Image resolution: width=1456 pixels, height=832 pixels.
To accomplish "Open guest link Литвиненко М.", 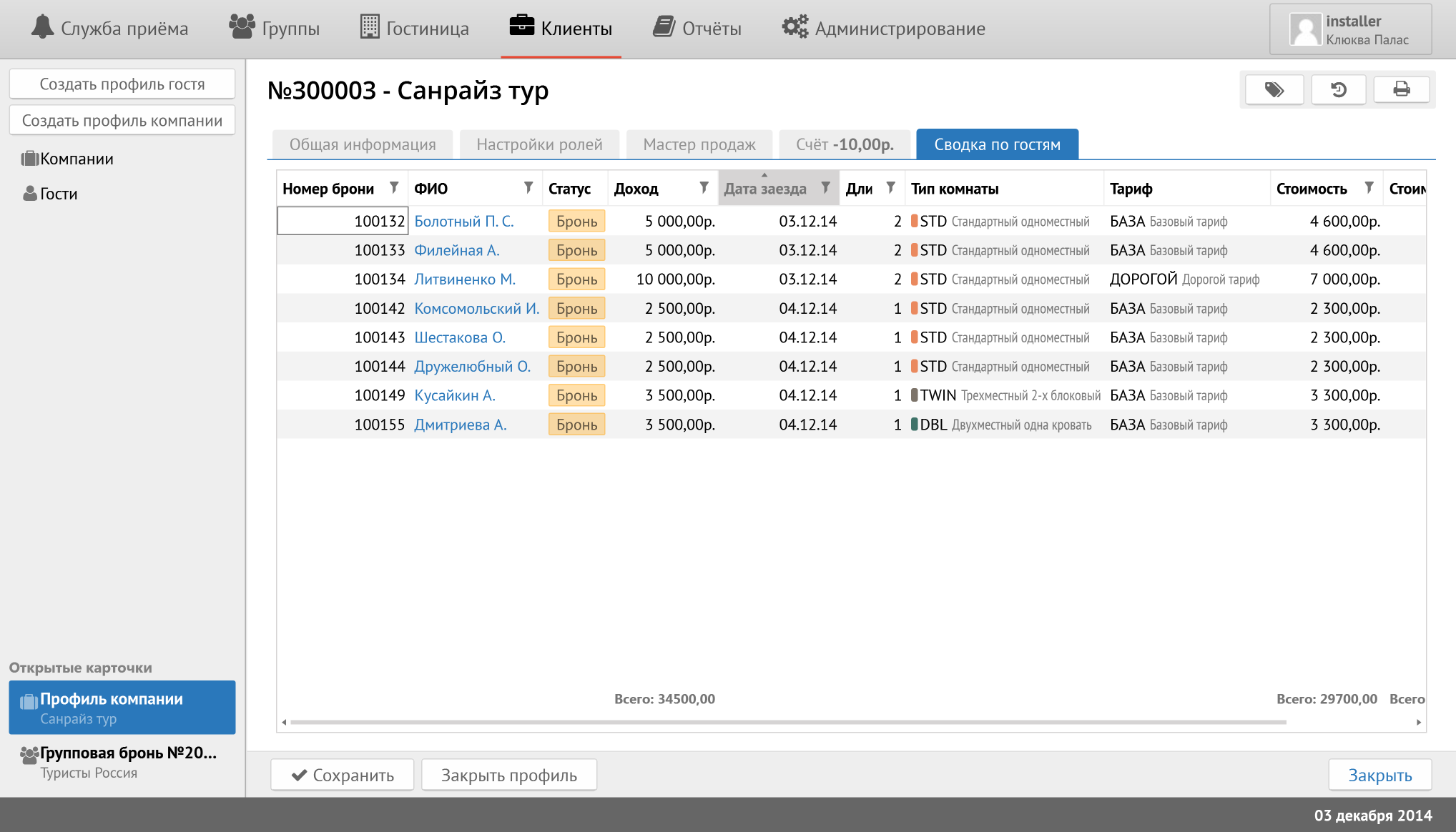I will point(465,279).
